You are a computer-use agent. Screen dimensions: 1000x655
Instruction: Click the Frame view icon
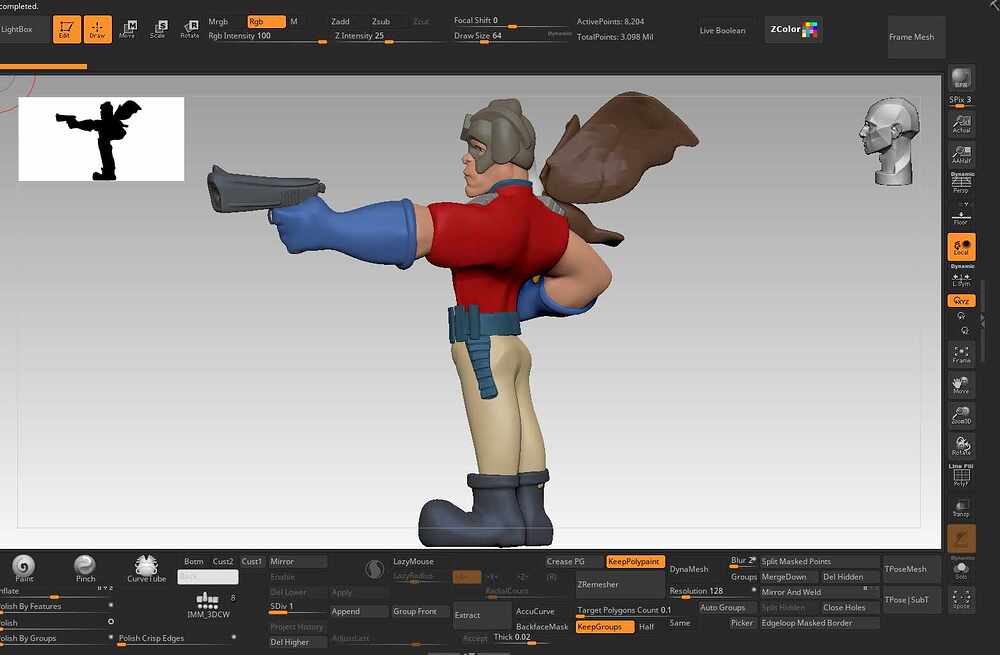point(961,355)
